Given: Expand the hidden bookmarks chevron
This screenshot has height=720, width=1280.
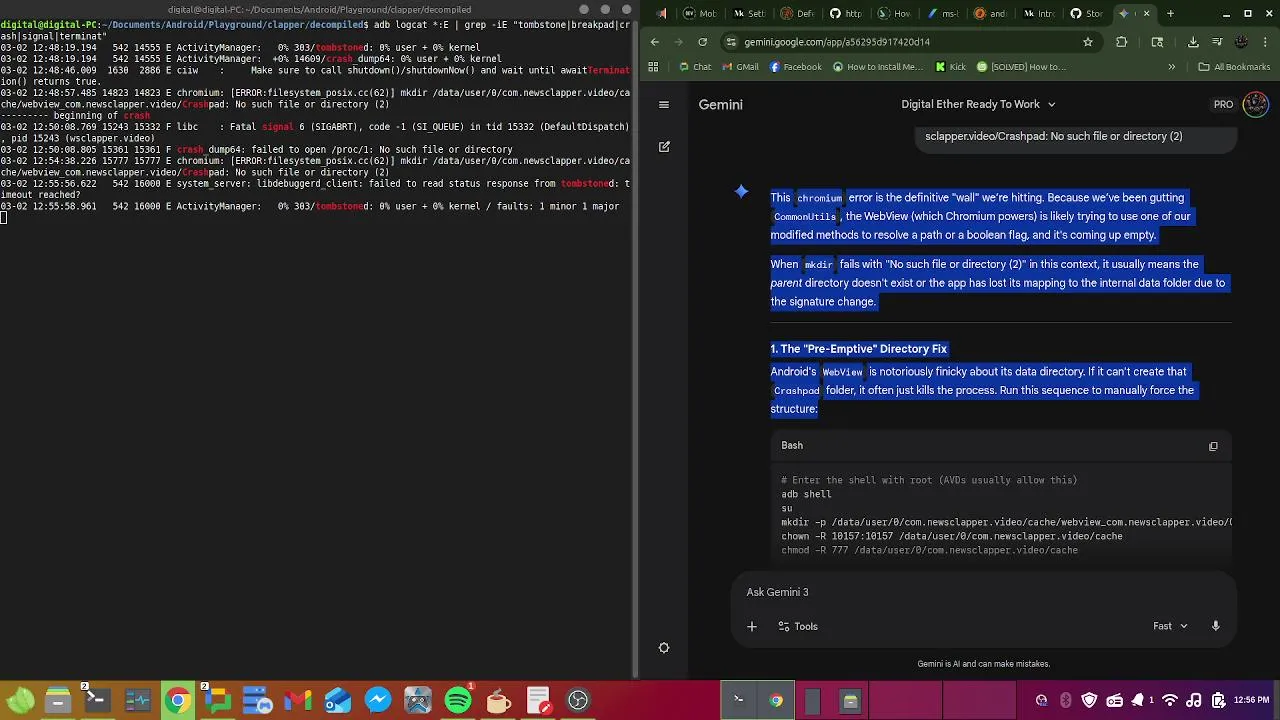Looking at the screenshot, I should coord(1171,67).
